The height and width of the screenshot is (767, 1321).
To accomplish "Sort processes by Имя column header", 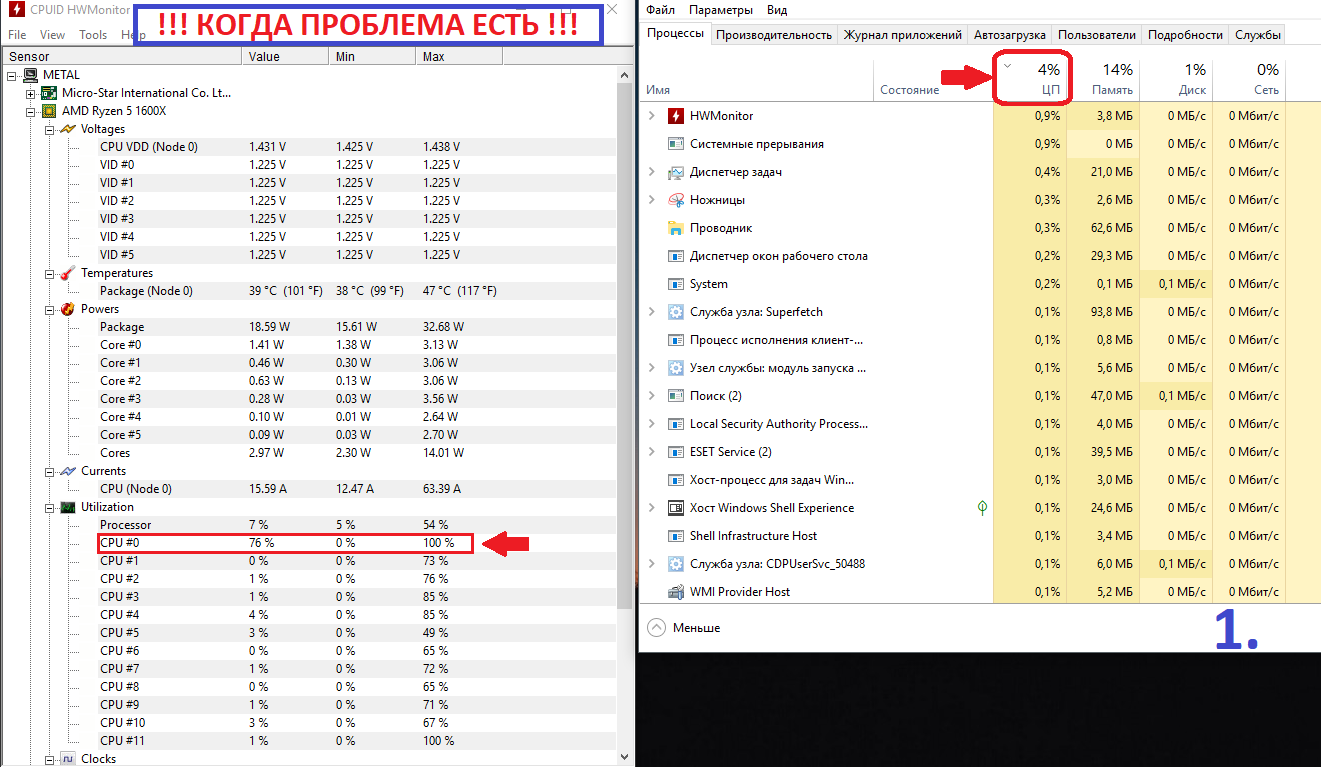I will 756,79.
